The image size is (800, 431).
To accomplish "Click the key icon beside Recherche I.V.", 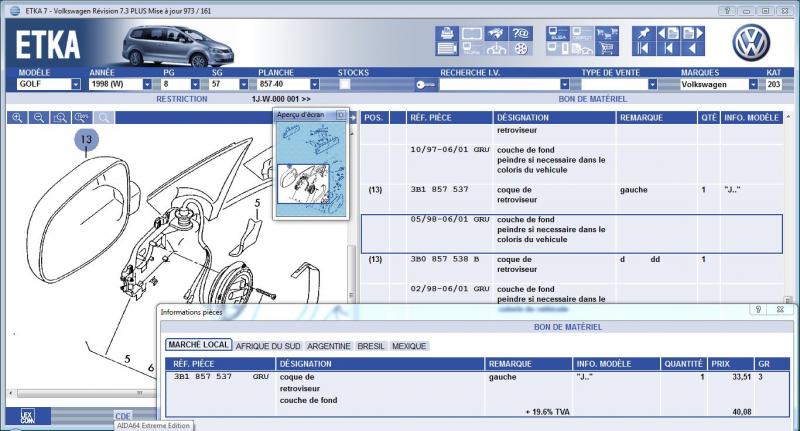I will (425, 85).
